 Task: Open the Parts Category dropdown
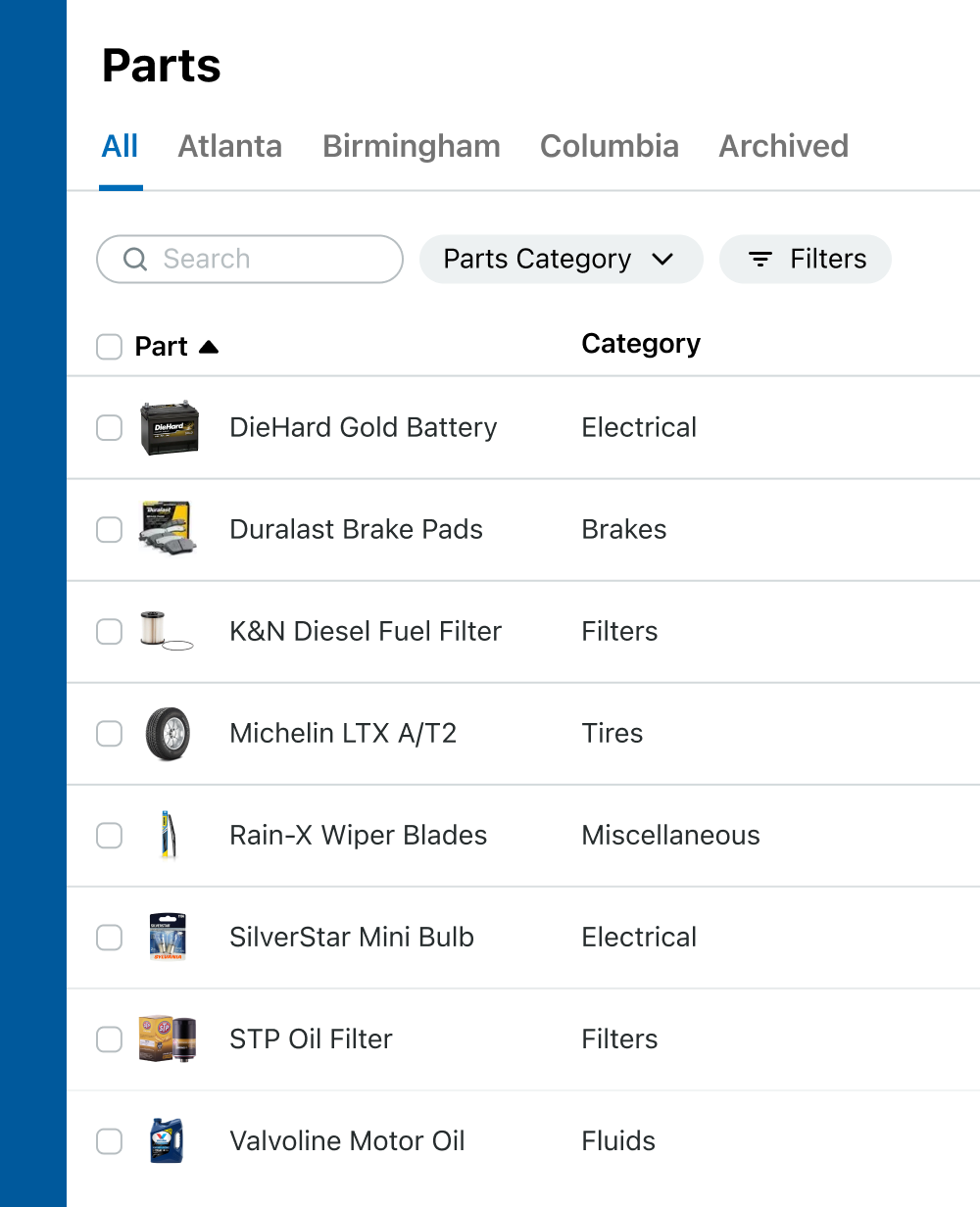(562, 260)
